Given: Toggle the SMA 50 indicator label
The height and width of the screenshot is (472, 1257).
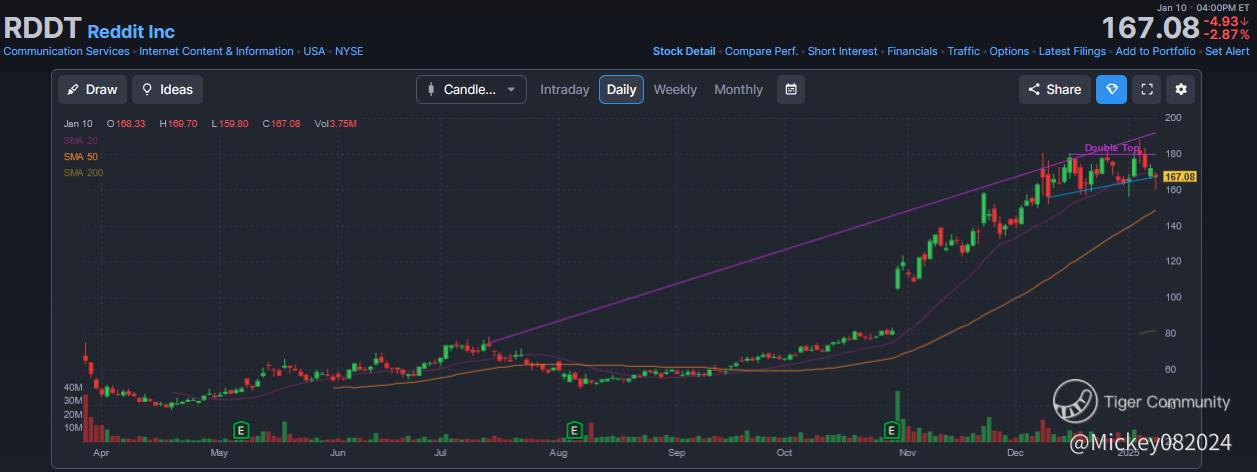Looking at the screenshot, I should (80, 157).
